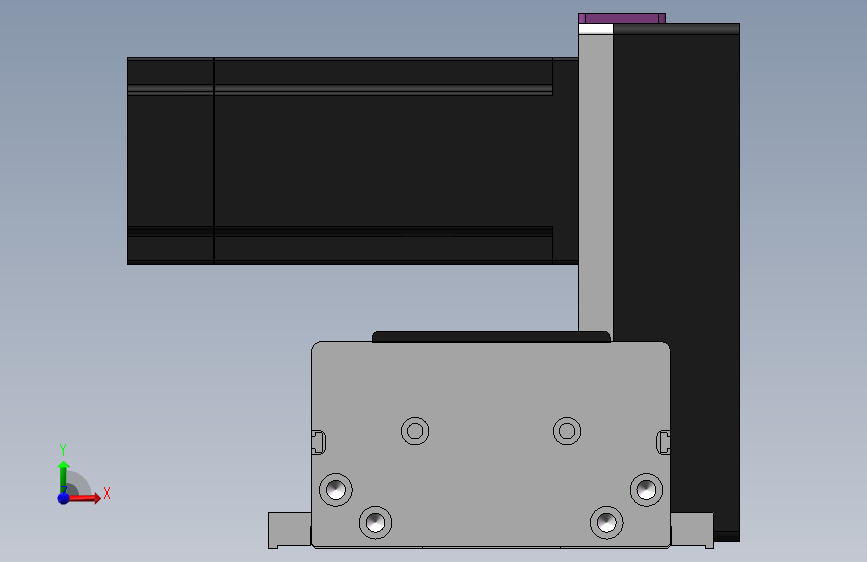Select the gray vertical mounting plate

click(596, 183)
